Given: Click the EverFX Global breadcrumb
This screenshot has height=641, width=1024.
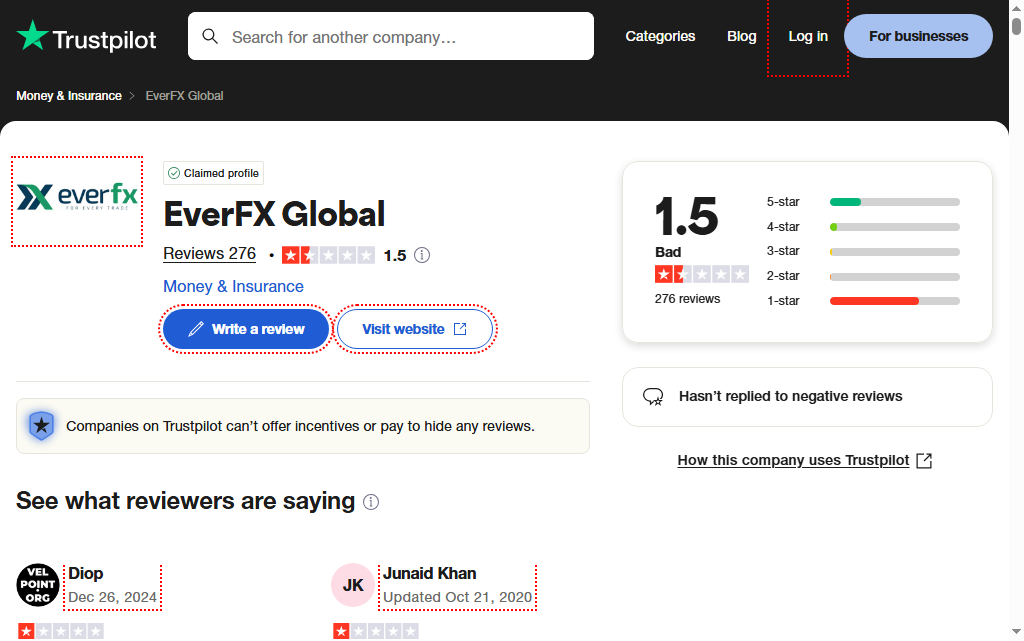Looking at the screenshot, I should click(184, 96).
